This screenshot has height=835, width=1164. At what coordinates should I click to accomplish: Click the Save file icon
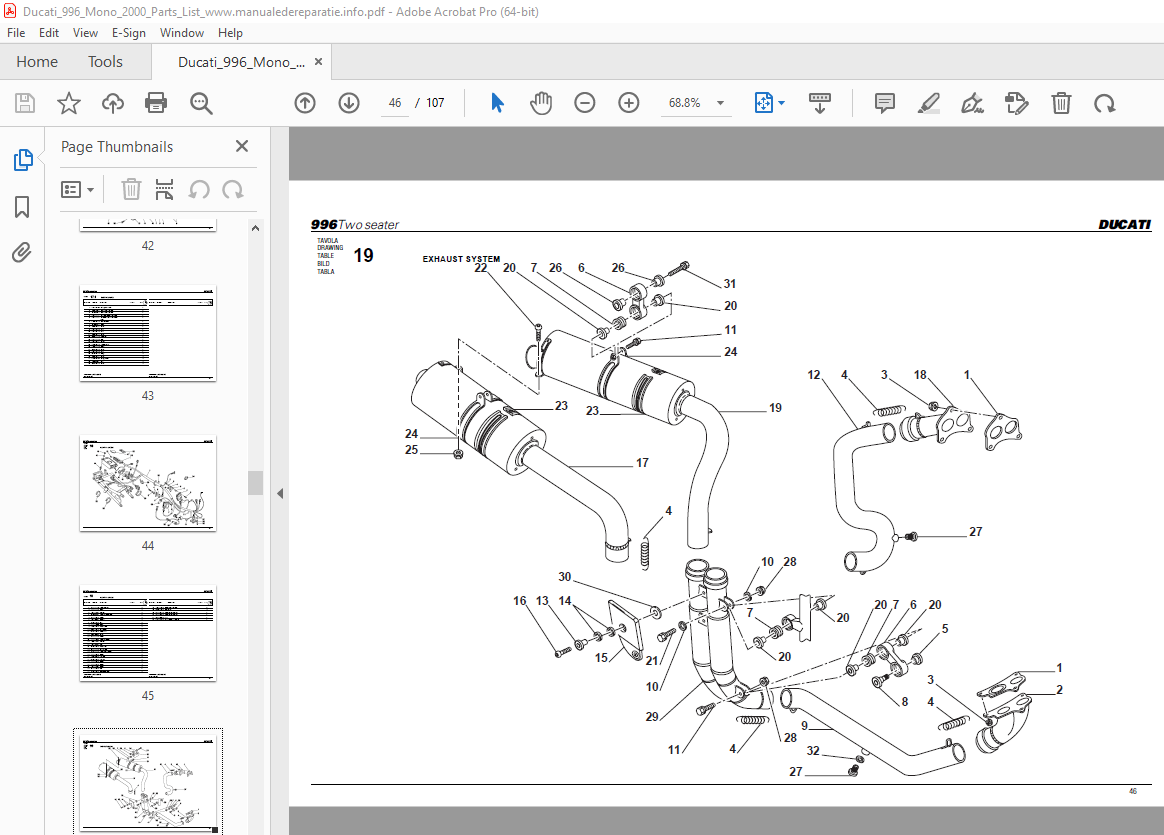pos(24,103)
